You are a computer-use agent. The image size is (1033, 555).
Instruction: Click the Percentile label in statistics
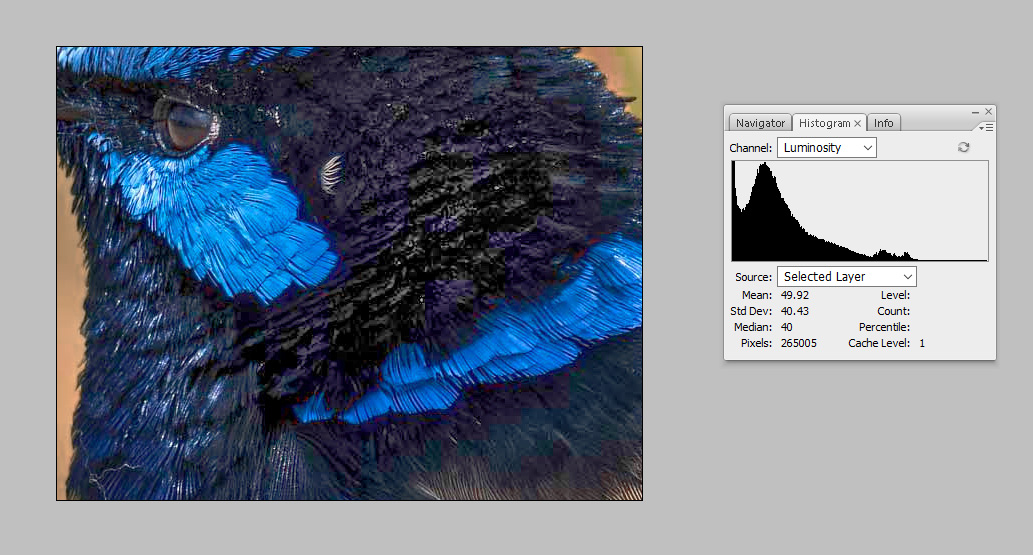point(884,327)
